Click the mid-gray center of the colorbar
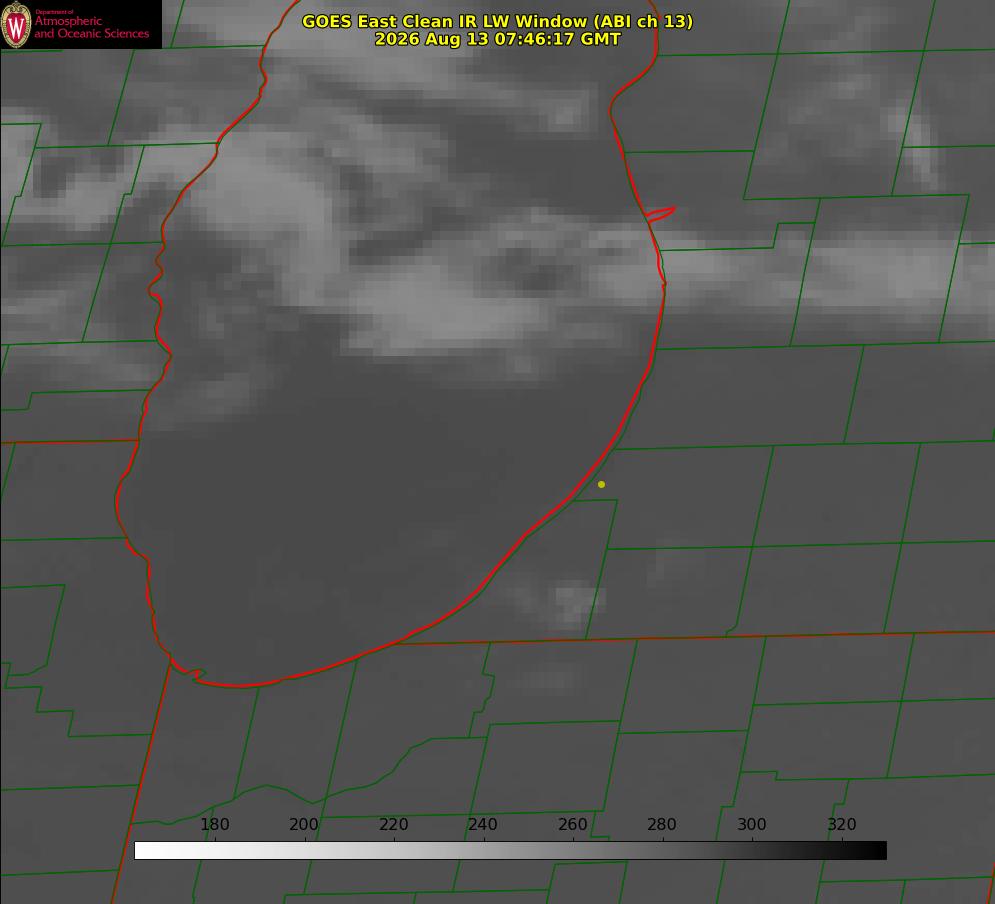Viewport: 995px width, 904px height. [510, 851]
